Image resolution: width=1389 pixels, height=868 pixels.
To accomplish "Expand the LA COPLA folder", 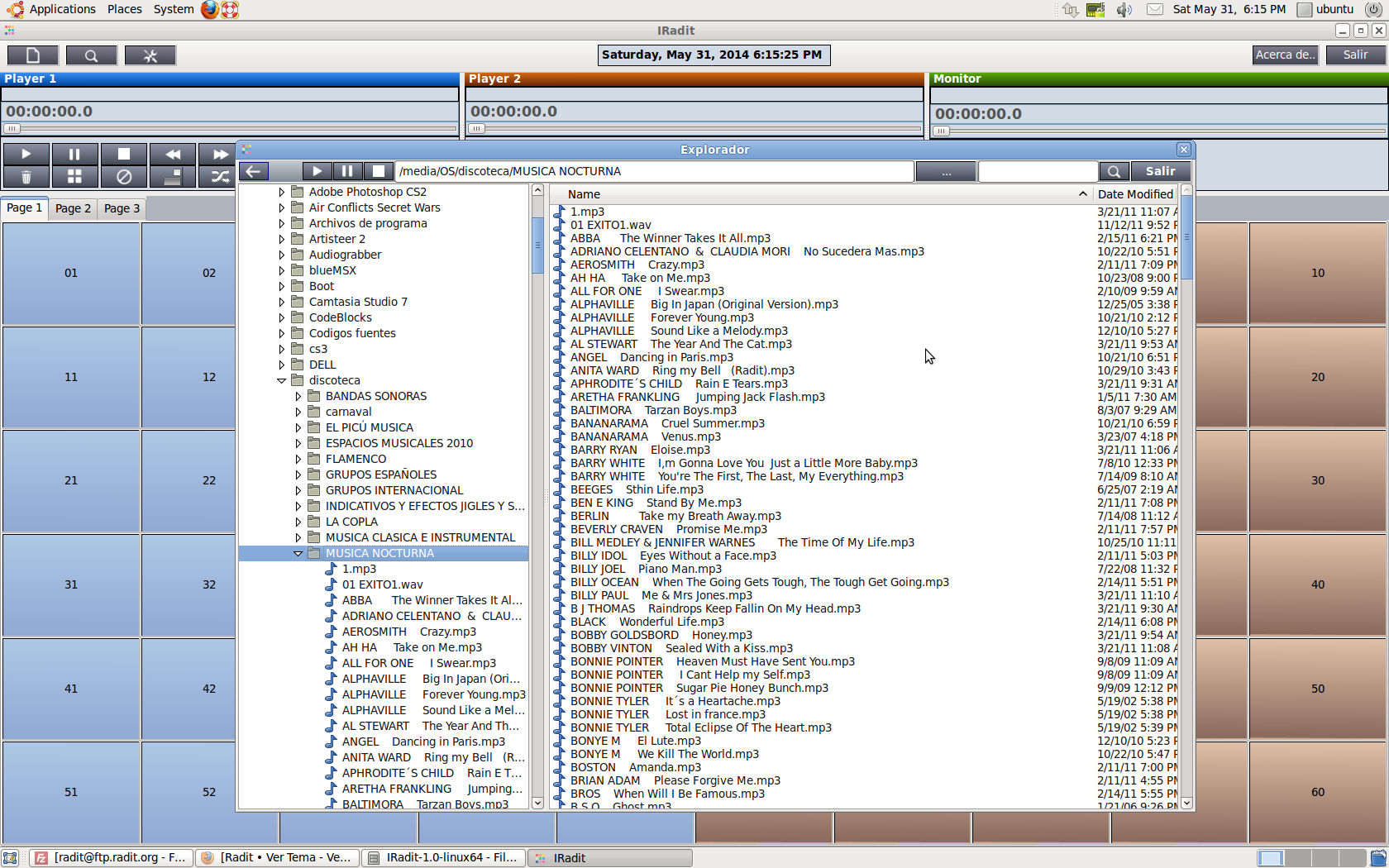I will (298, 522).
